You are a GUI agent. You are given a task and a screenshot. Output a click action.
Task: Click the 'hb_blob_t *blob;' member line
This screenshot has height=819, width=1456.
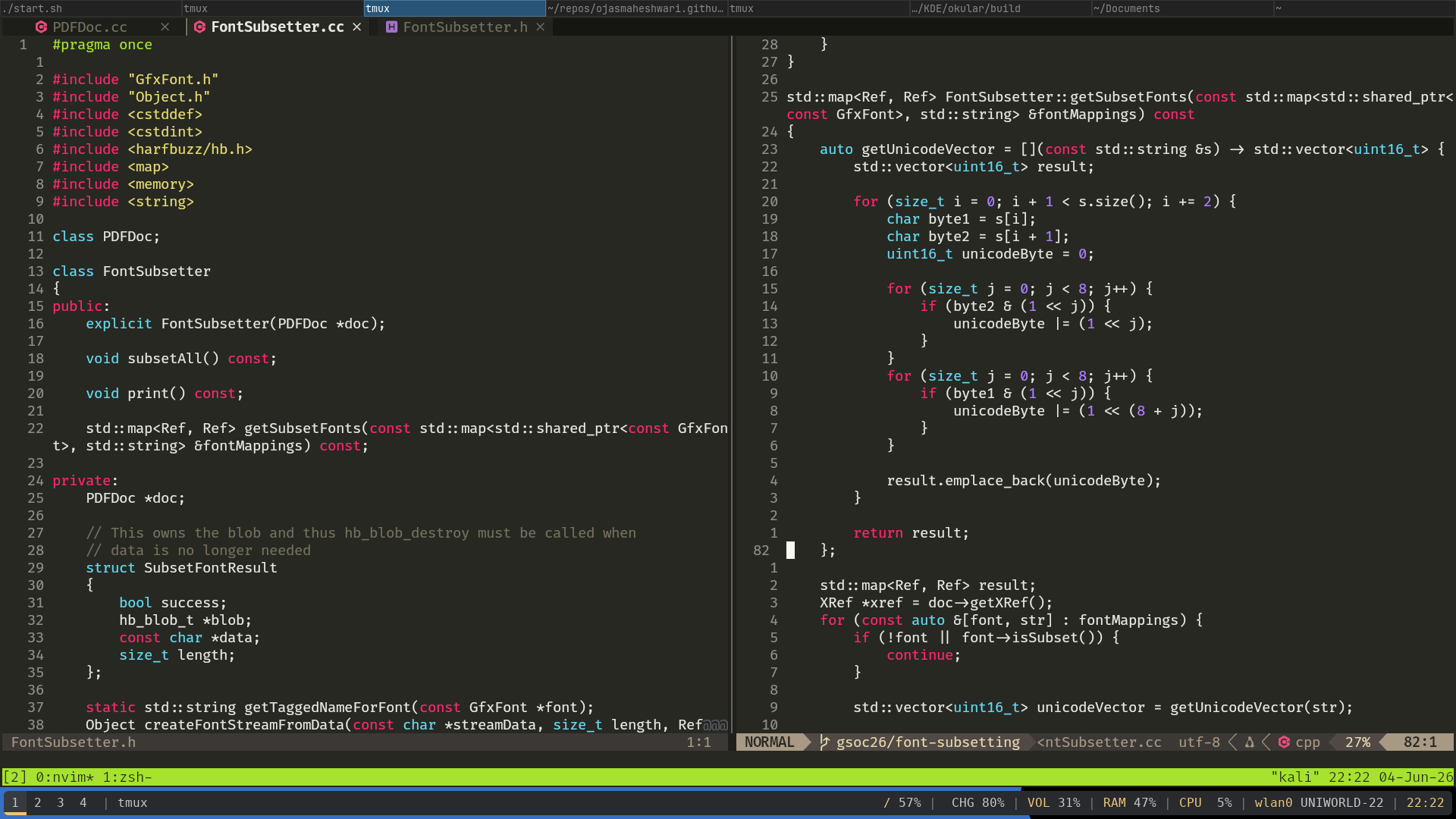point(185,620)
